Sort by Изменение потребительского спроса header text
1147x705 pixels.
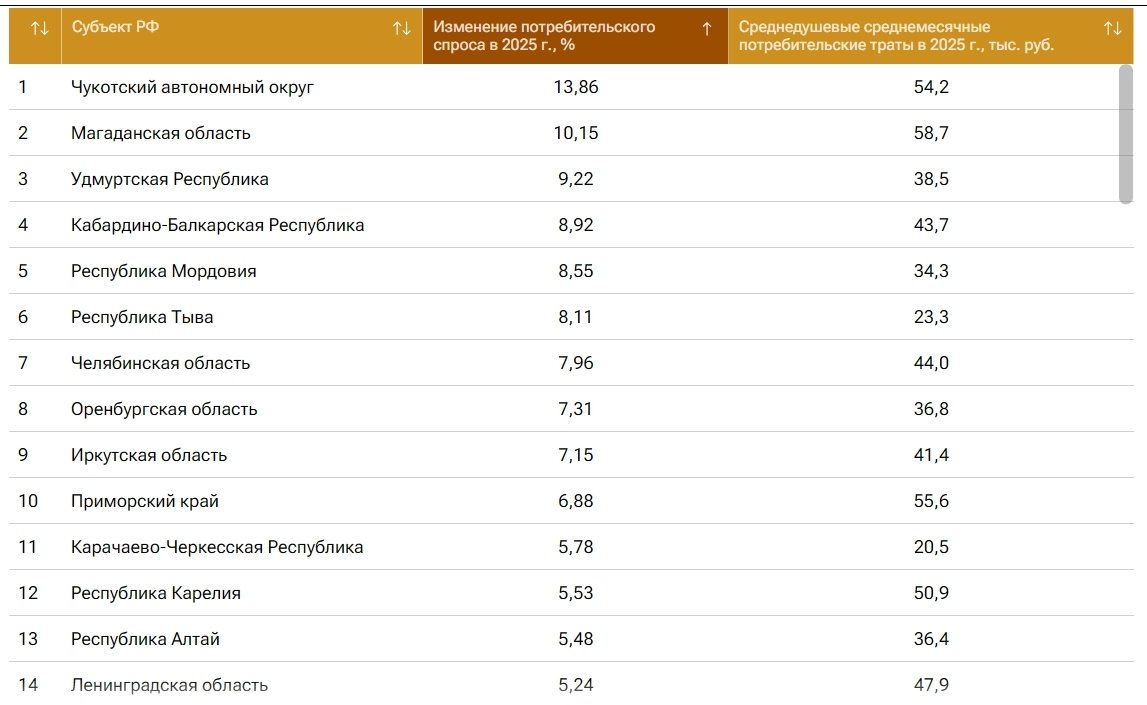544,36
